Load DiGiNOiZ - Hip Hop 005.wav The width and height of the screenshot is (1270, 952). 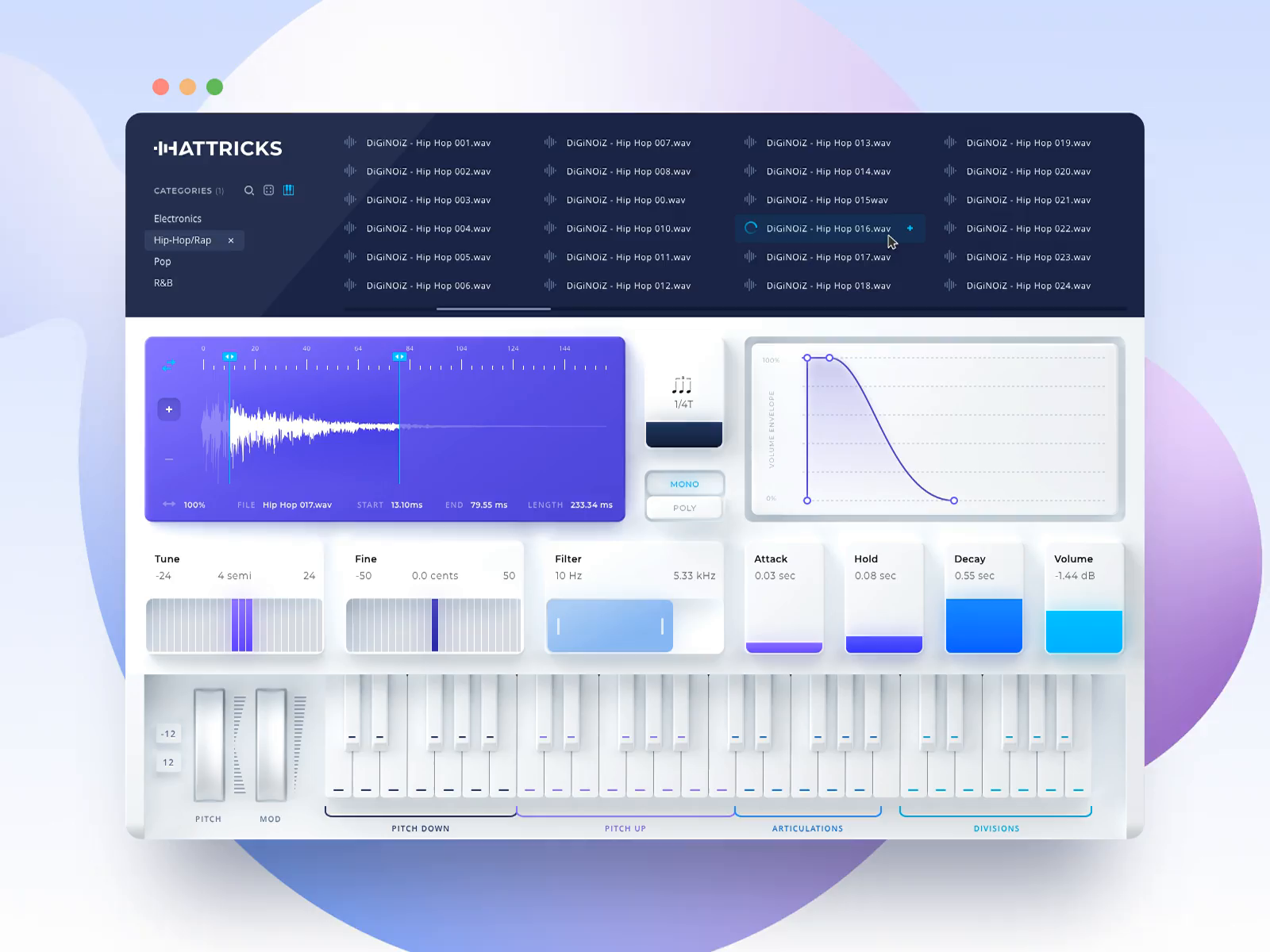pos(429,257)
